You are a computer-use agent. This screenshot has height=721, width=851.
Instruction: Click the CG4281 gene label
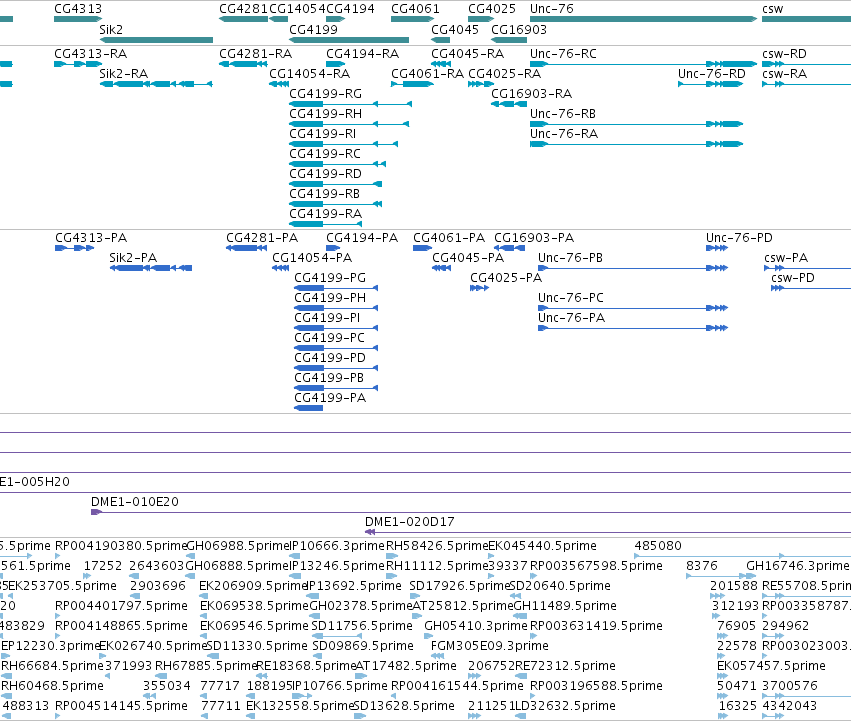[243, 9]
